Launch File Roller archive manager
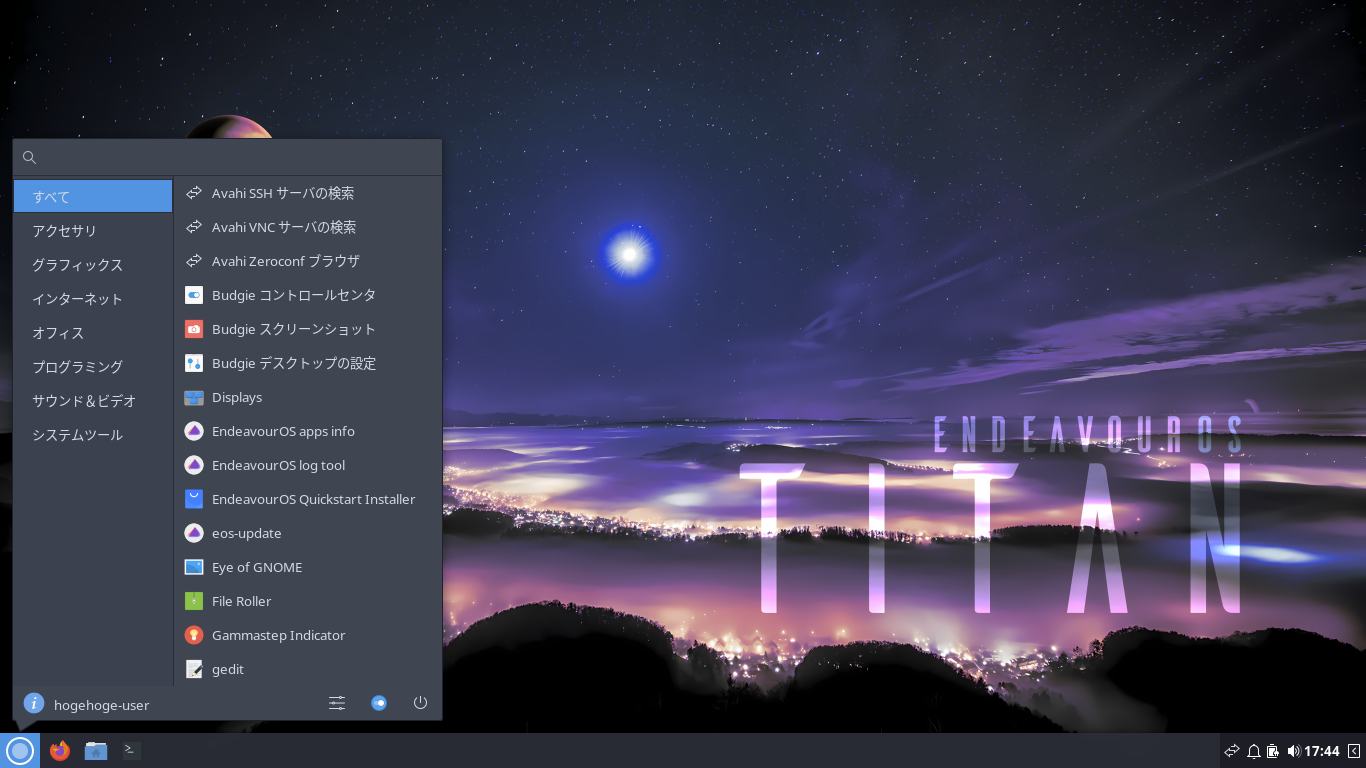This screenshot has width=1366, height=768. coord(308,601)
